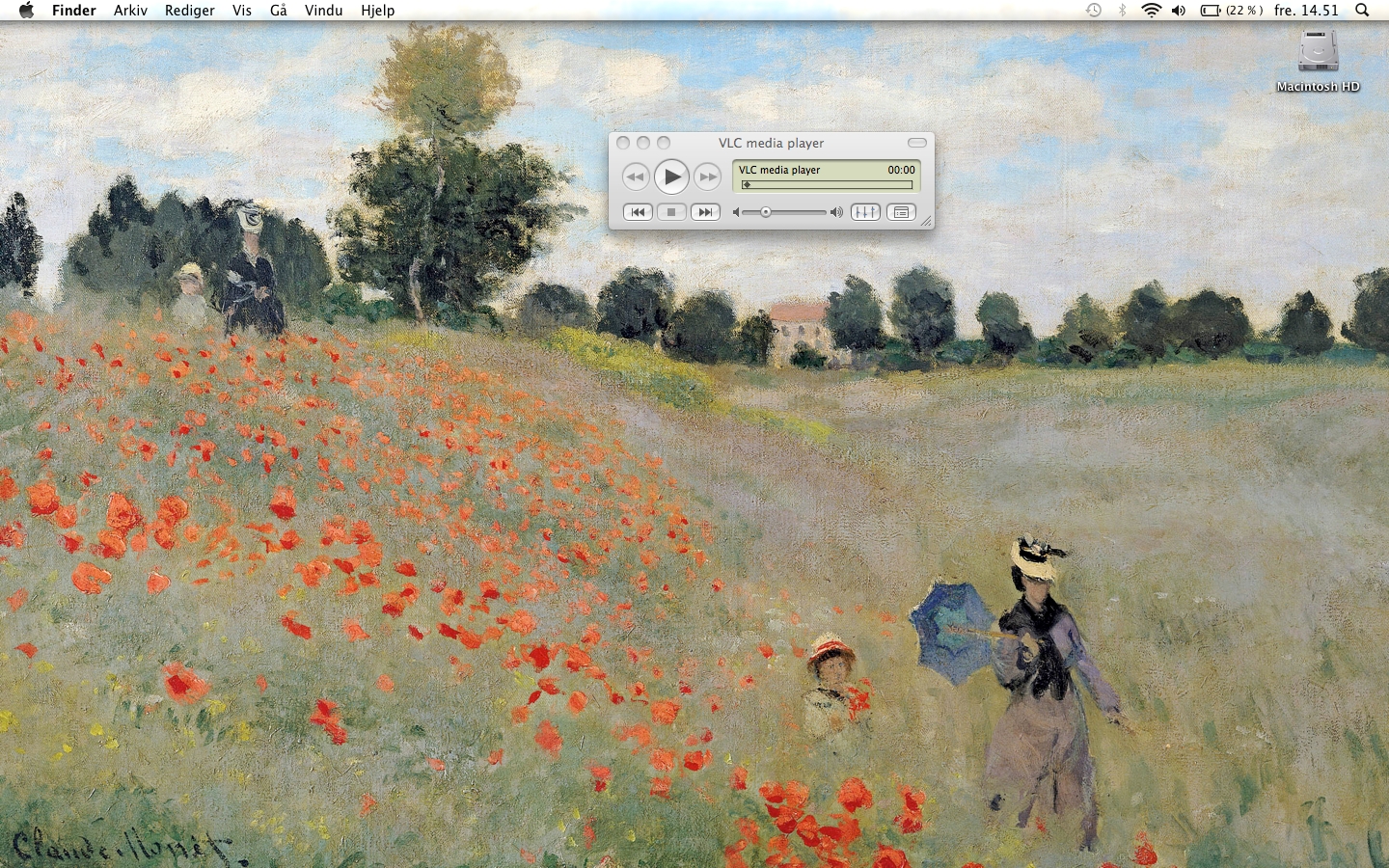1389x868 pixels.
Task: Click the battery 22 % indicator
Action: click(x=1232, y=11)
